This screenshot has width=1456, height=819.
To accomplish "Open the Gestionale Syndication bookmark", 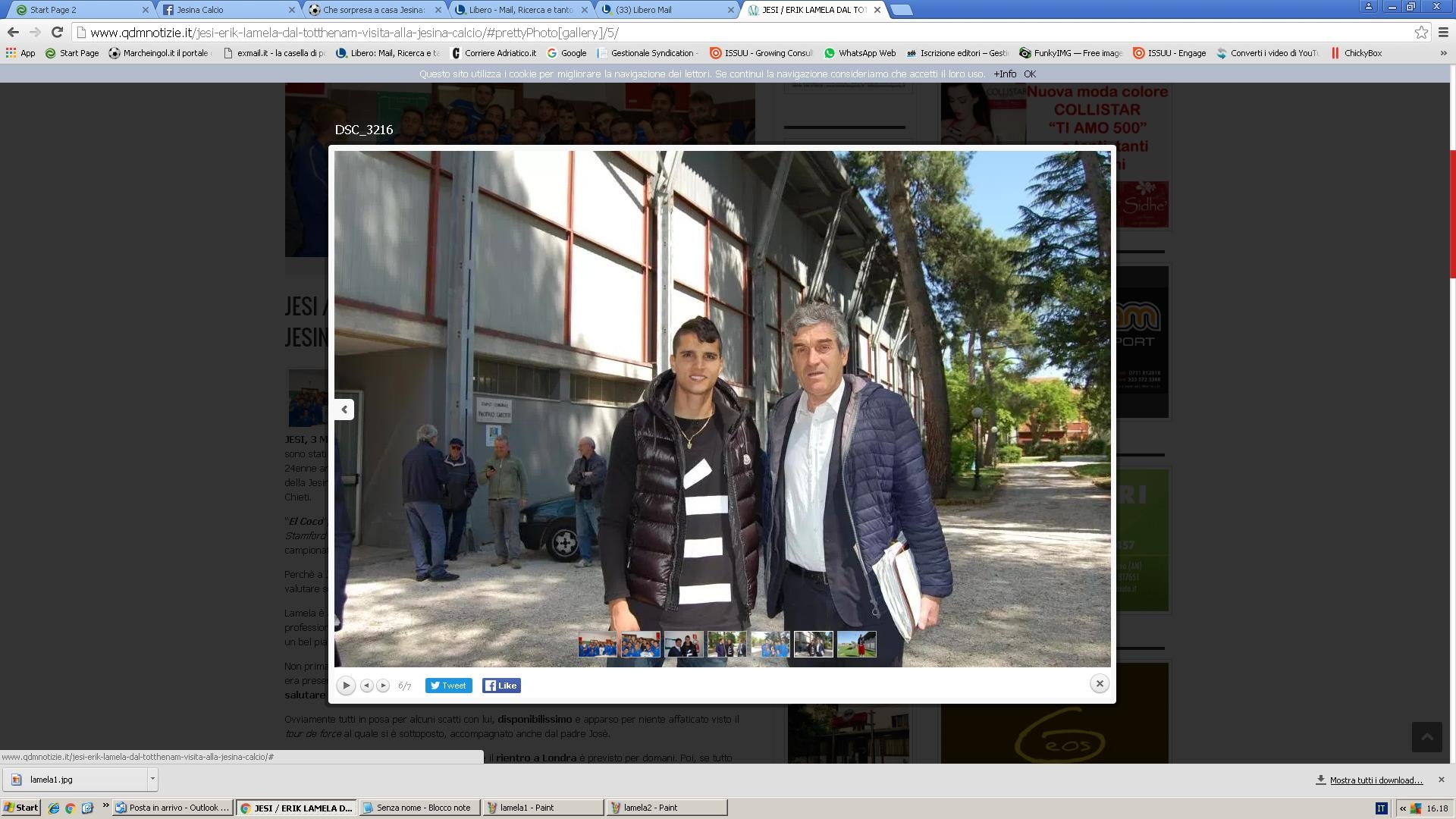I will click(648, 53).
